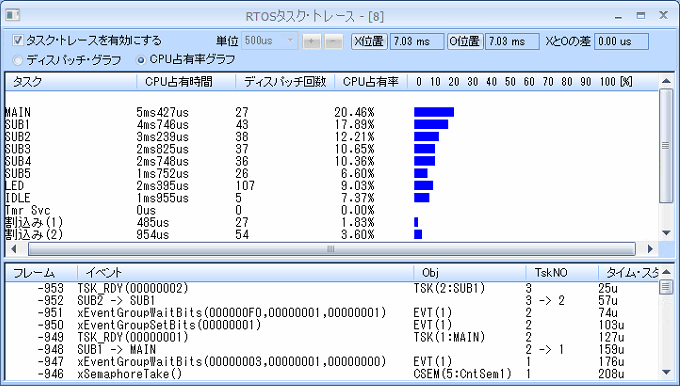Viewport: 680px width, 386px height.
Task: Click task list scroll down arrow
Action: (666, 233)
